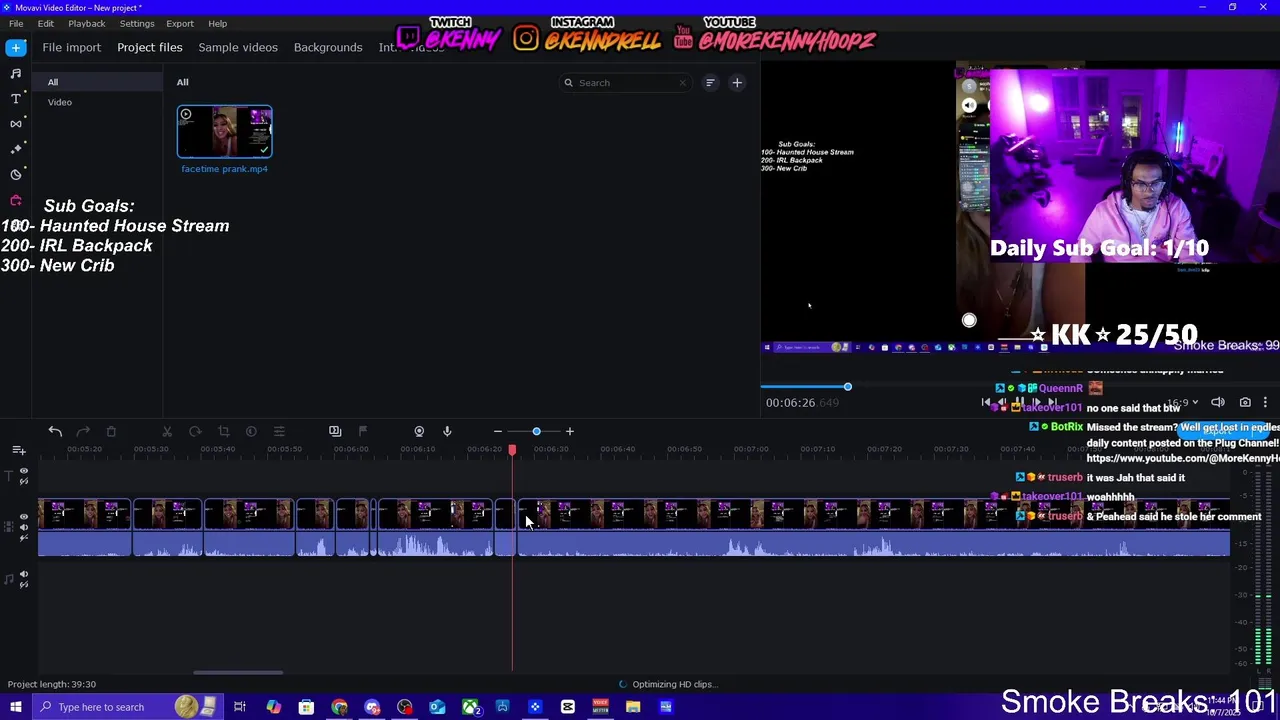Open the 16:9 aspect ratio dropdown
1280x720 pixels.
pyautogui.click(x=1184, y=402)
